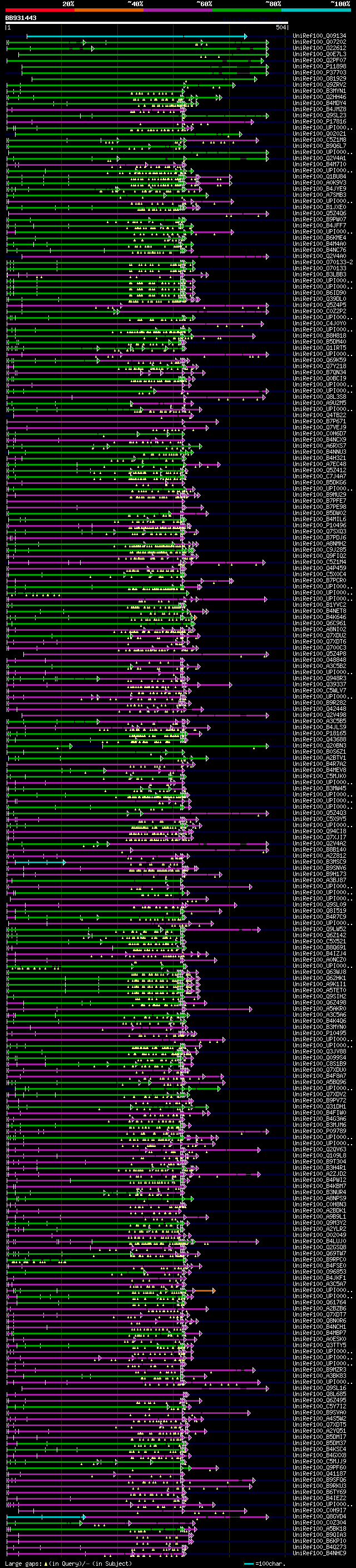Select the query name BB931443

pyautogui.click(x=21, y=18)
